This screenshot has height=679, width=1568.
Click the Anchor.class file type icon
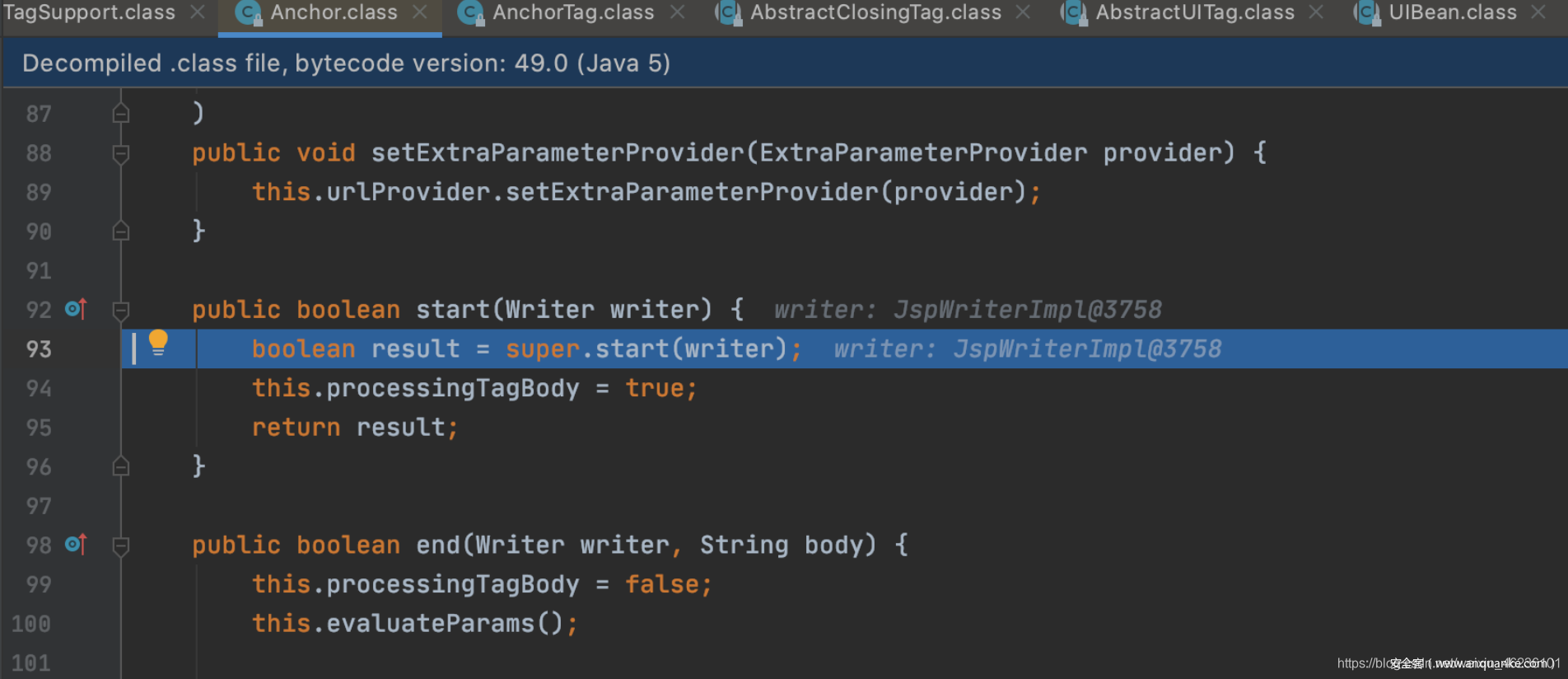click(248, 13)
